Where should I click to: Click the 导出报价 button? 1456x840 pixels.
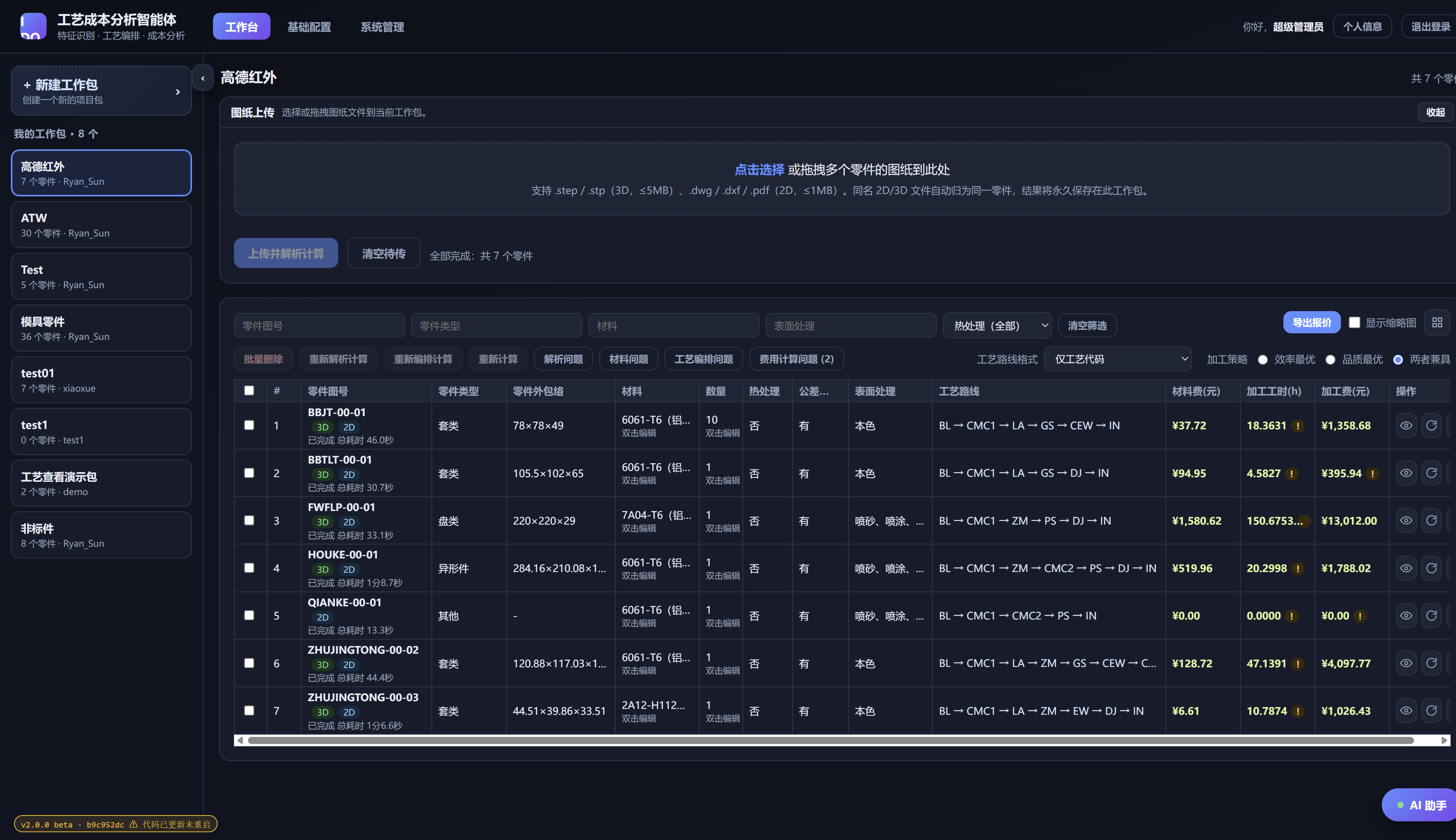click(1312, 322)
